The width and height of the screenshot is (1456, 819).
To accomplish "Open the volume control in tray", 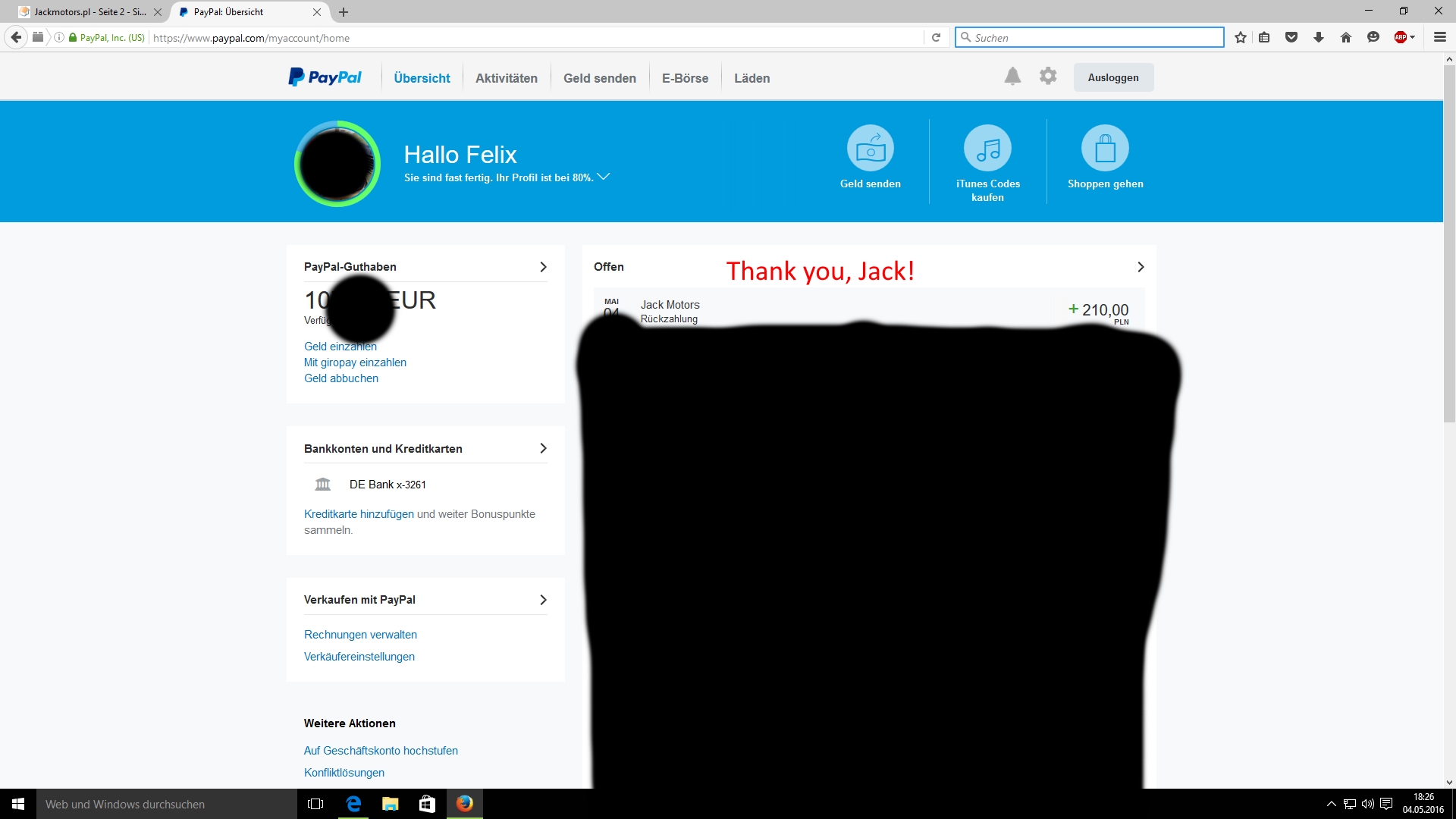I will pos(1368,804).
